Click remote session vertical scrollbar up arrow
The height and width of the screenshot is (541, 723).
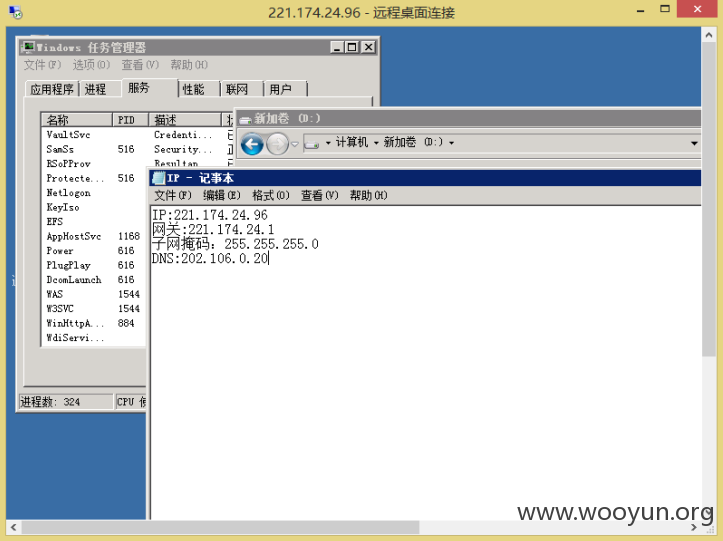709,35
